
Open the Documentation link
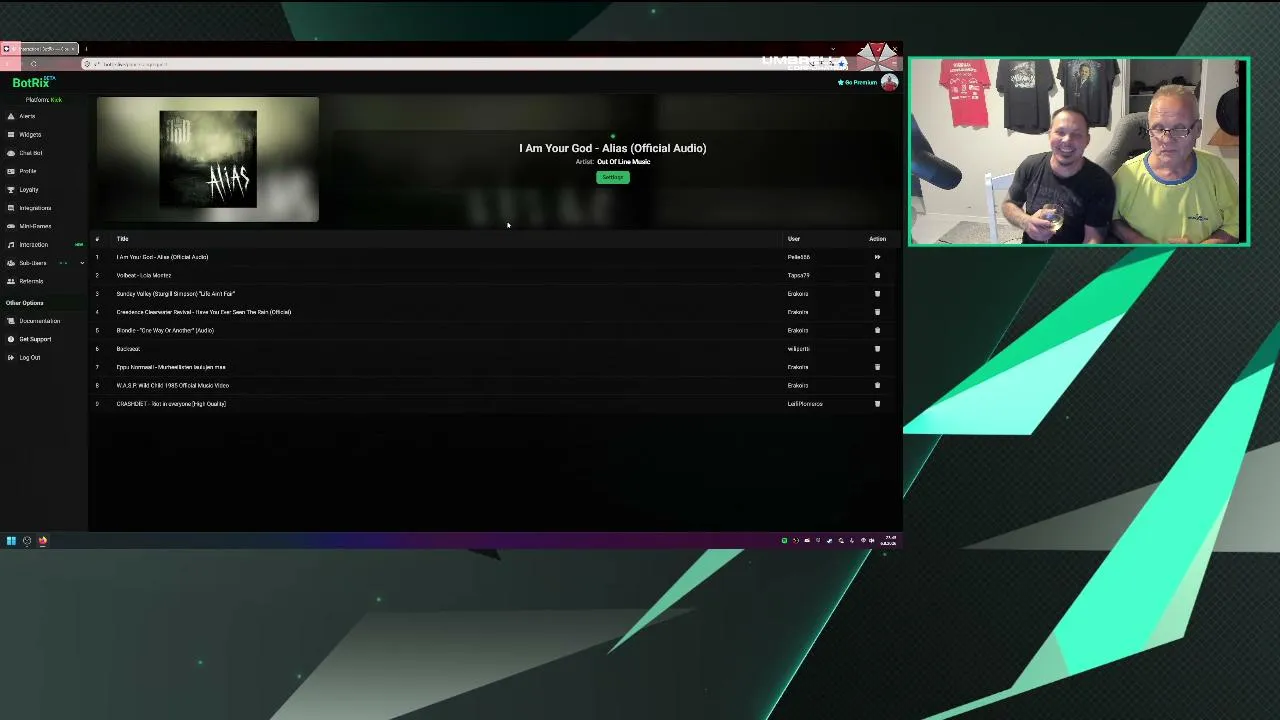click(39, 321)
